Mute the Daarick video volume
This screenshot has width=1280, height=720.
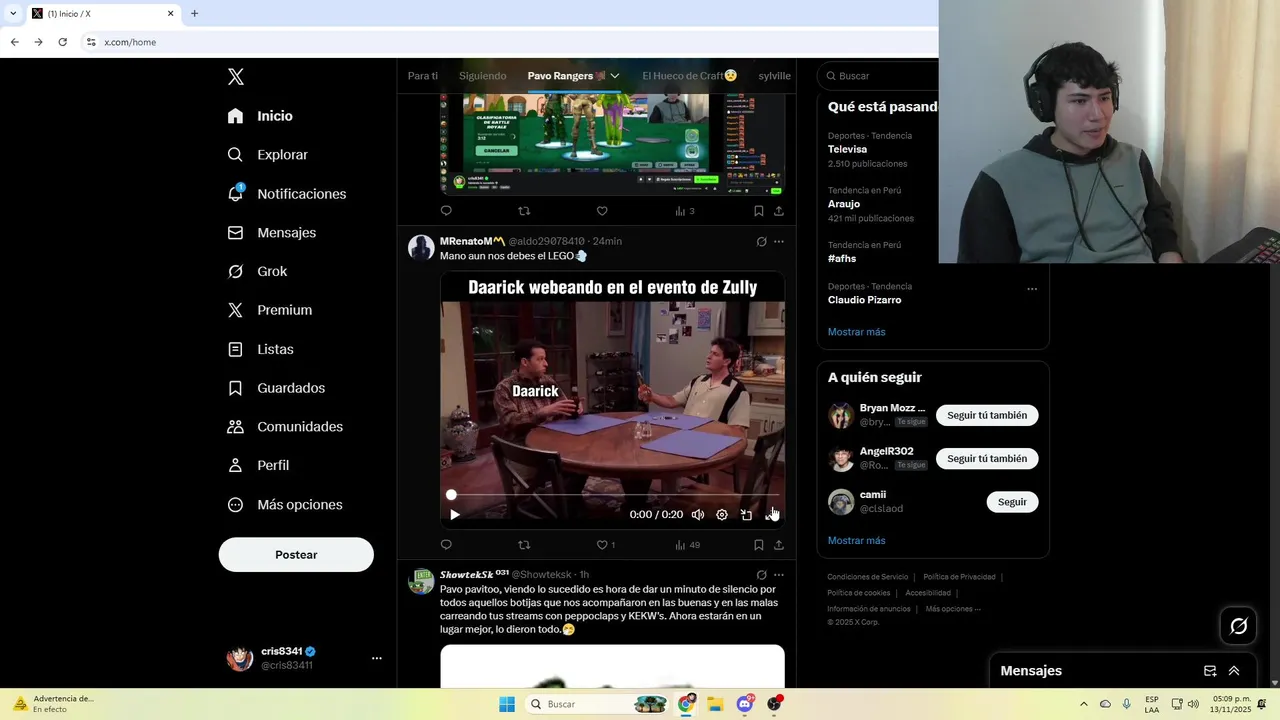pos(698,514)
